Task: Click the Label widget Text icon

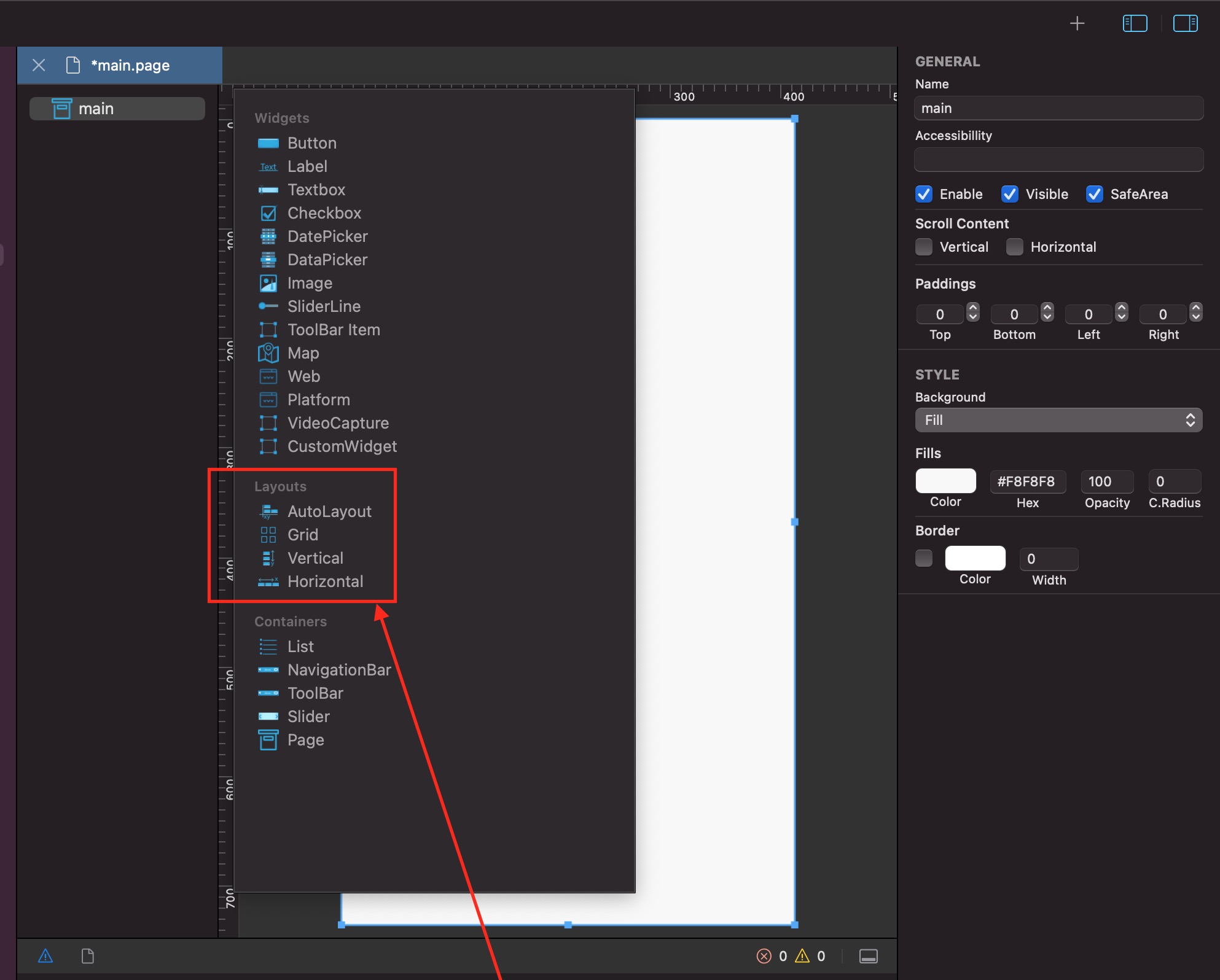Action: (x=268, y=166)
